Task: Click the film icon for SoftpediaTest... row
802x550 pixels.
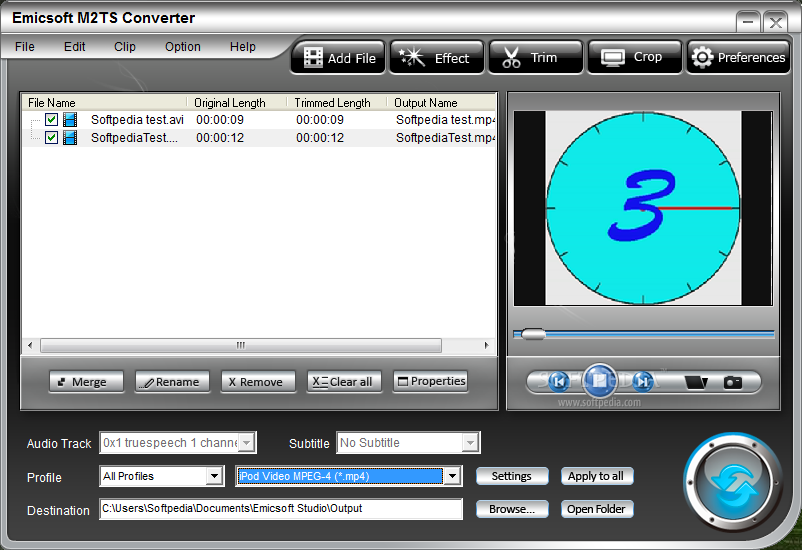Action: pyautogui.click(x=70, y=138)
